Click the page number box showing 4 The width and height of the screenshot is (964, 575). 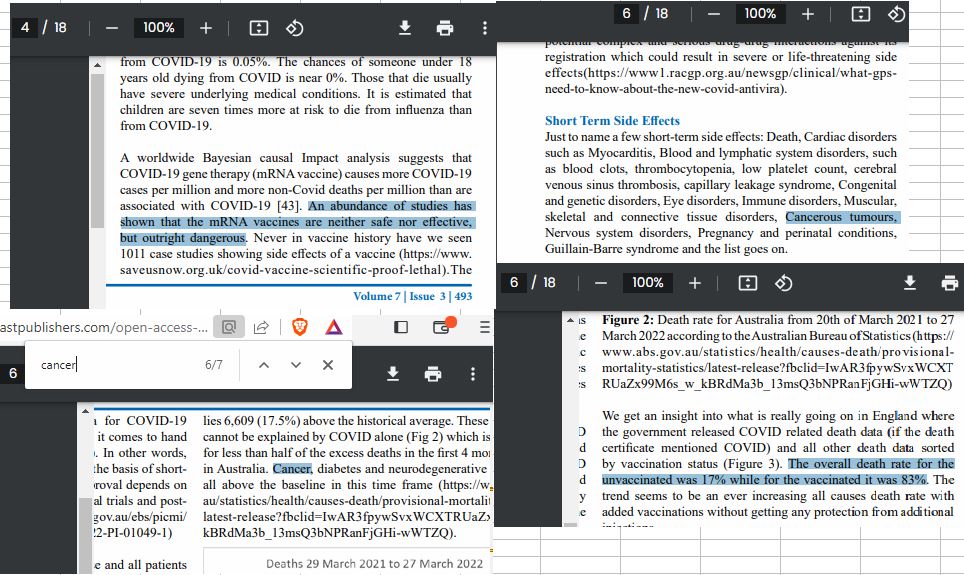pyautogui.click(x=25, y=28)
